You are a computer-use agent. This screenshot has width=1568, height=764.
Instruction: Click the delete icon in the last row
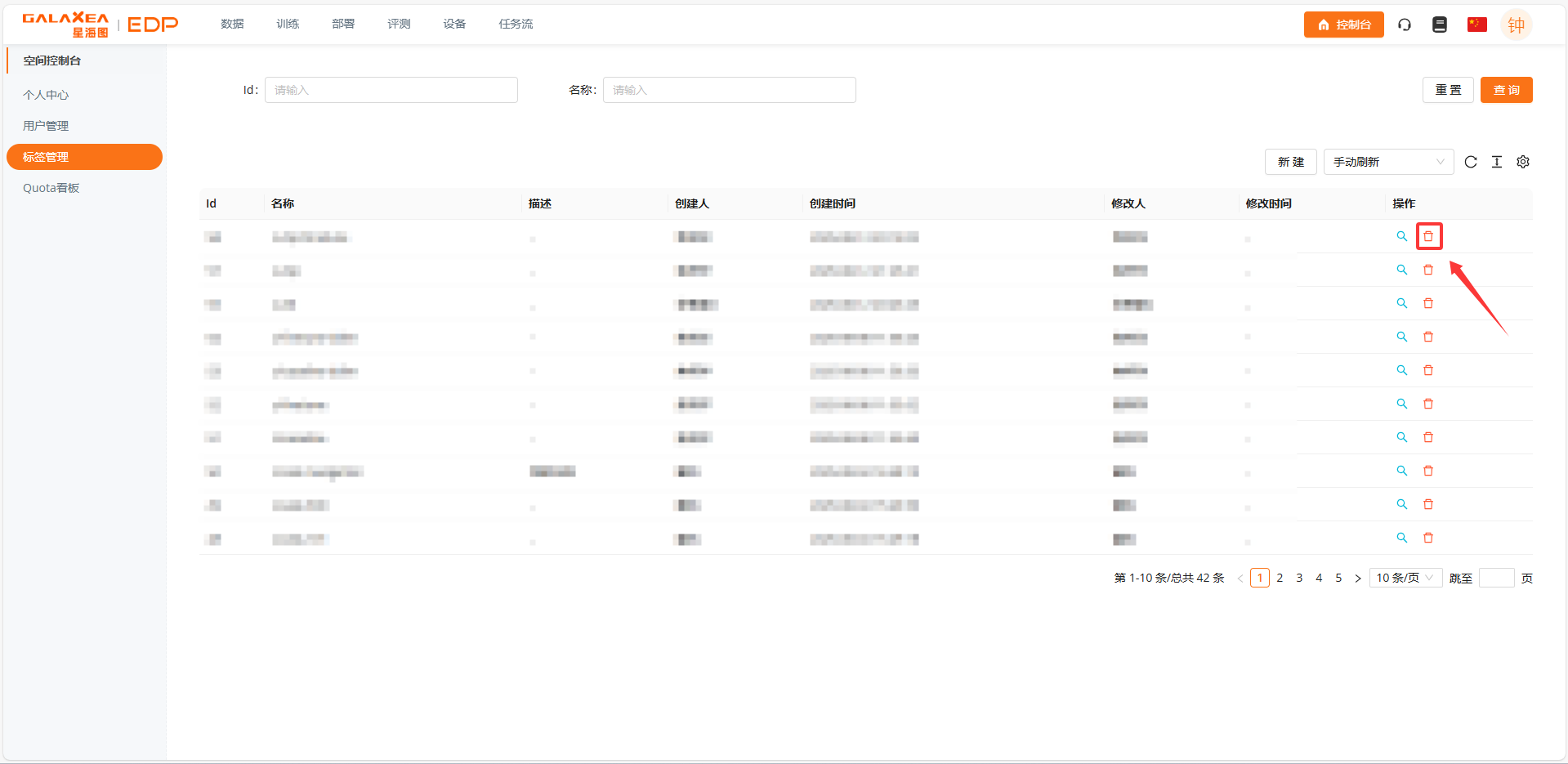pyautogui.click(x=1428, y=538)
